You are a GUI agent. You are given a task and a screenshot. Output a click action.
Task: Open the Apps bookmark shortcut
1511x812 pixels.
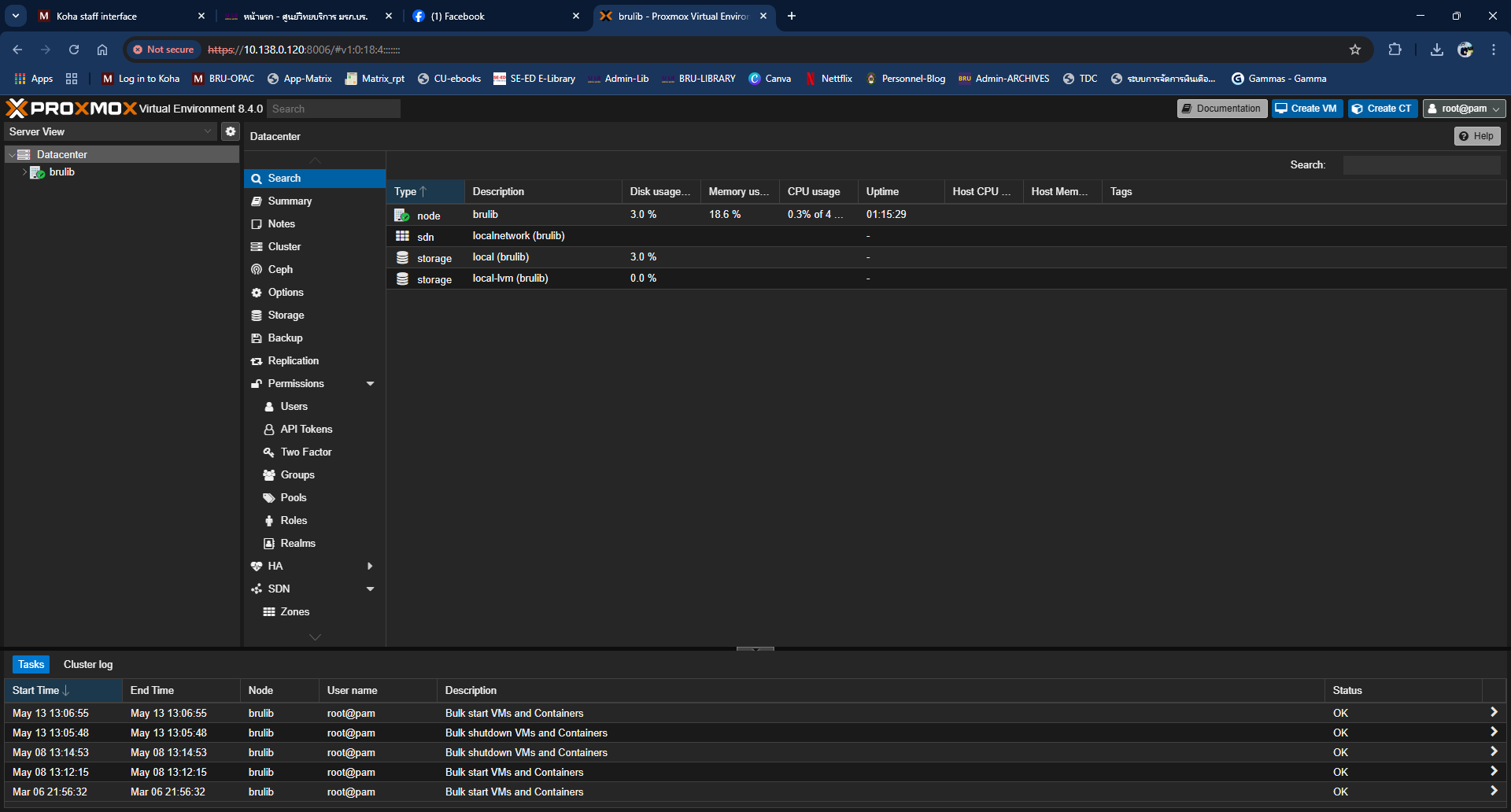pos(34,79)
